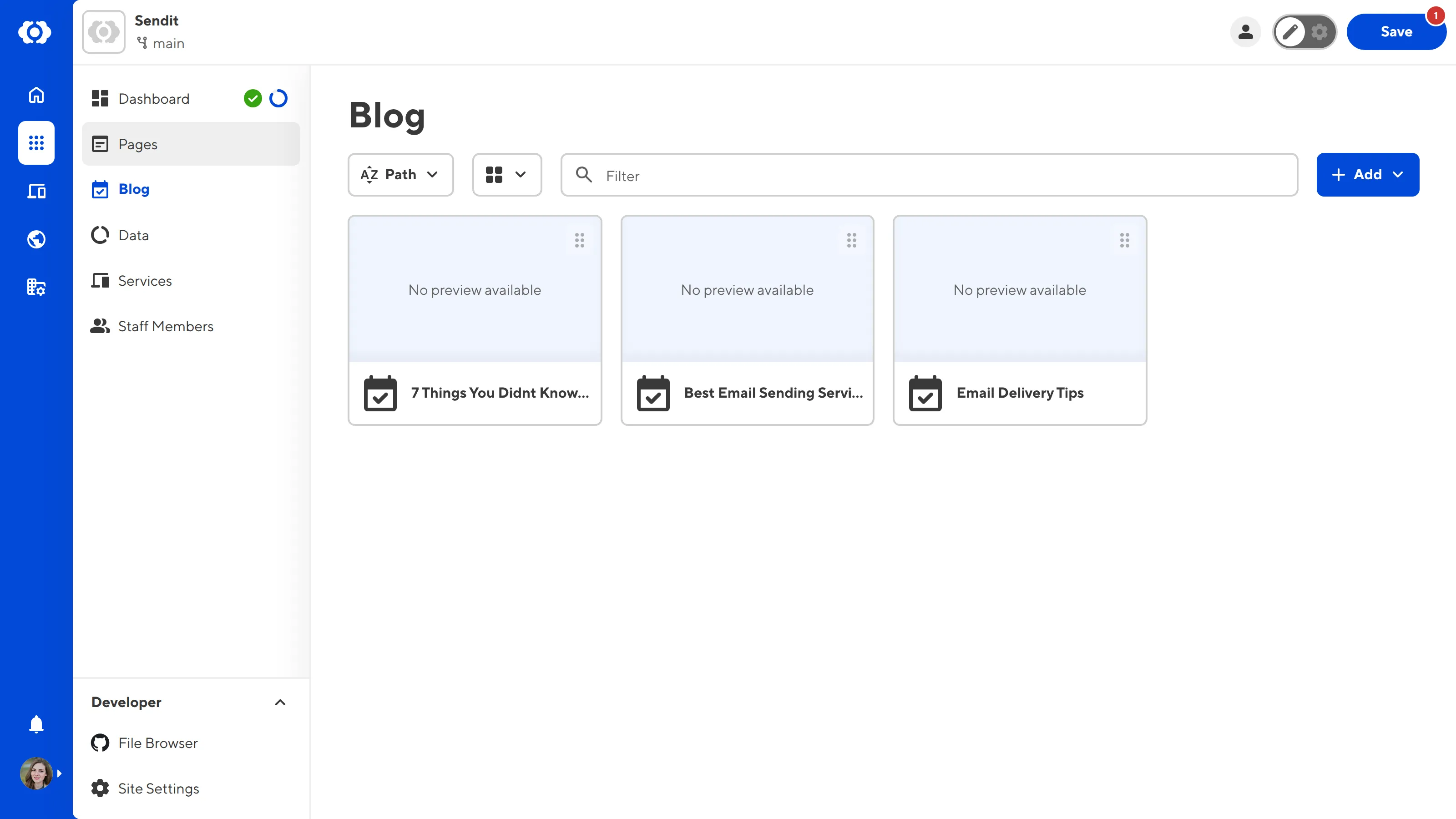This screenshot has width=1456, height=819.
Task: Open notifications via the bell icon
Action: pyautogui.click(x=35, y=724)
